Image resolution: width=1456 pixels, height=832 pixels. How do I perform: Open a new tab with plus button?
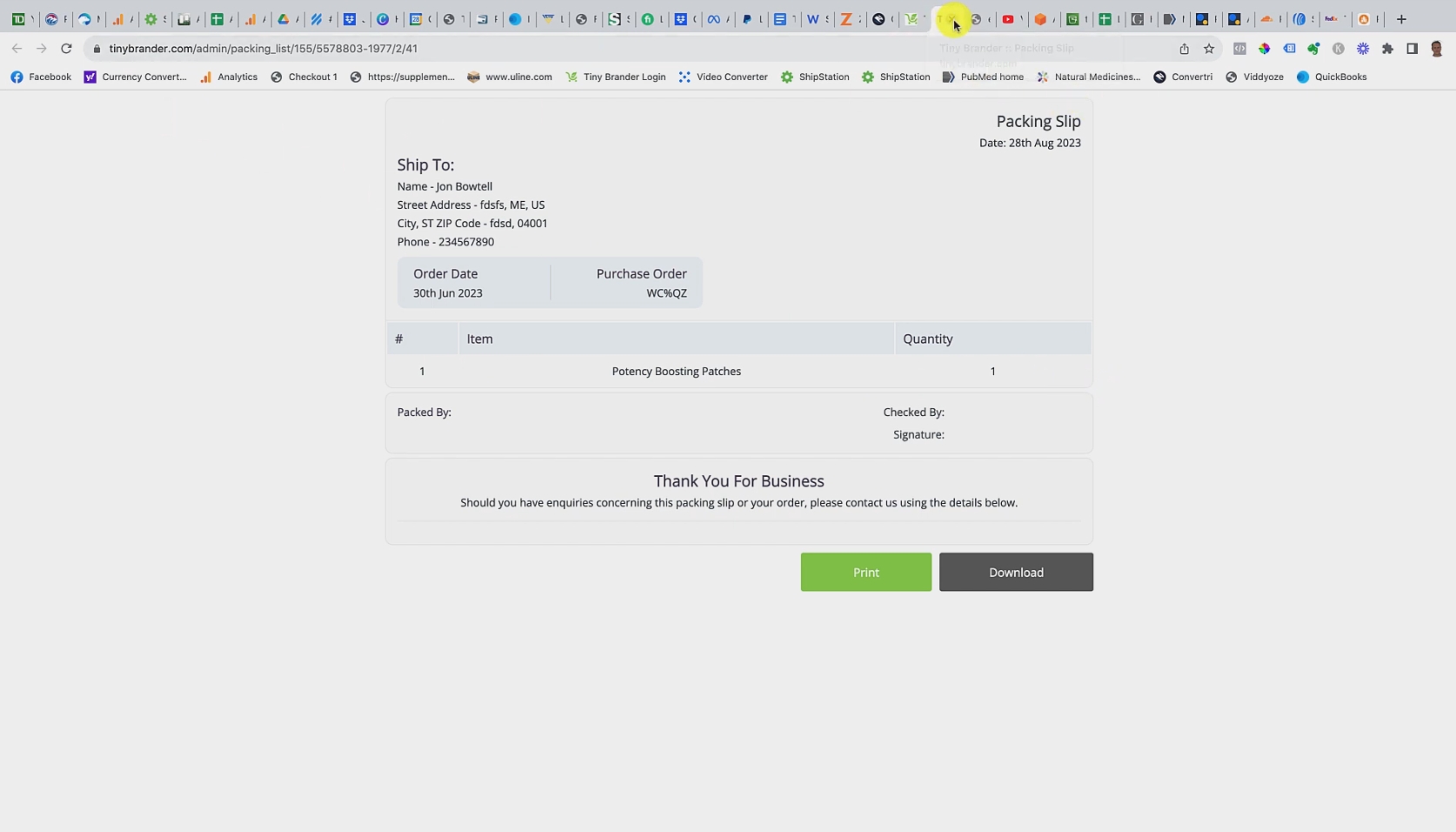[1400, 19]
